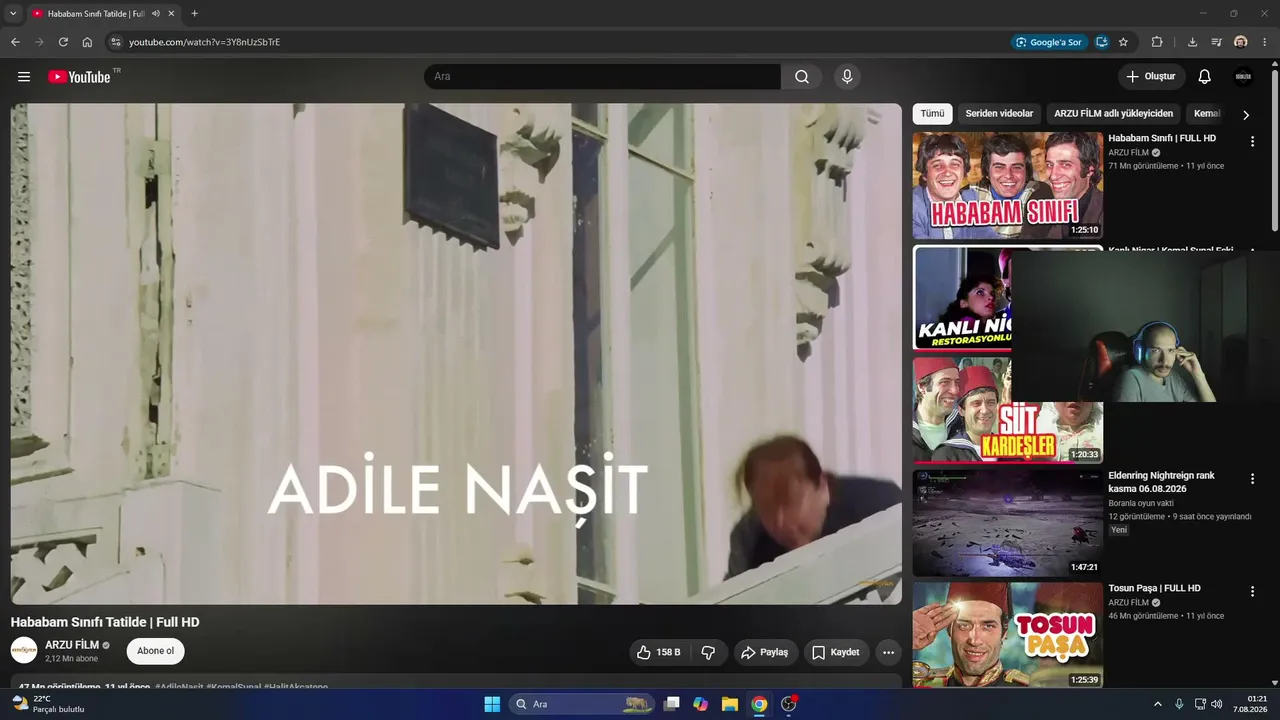Open YouTube notifications bell
Viewport: 1280px width, 720px height.
(x=1205, y=77)
